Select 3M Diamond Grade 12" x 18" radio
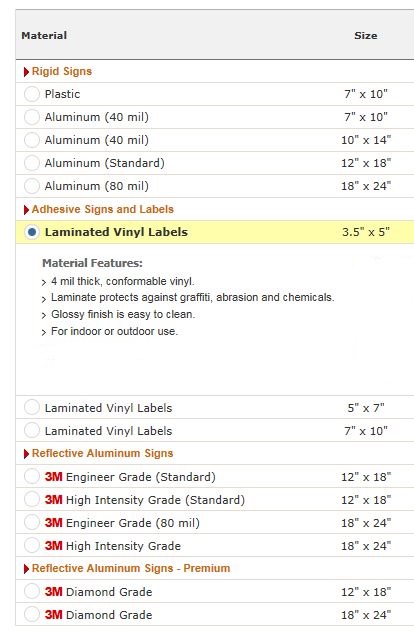414x644 pixels. pos(32,592)
